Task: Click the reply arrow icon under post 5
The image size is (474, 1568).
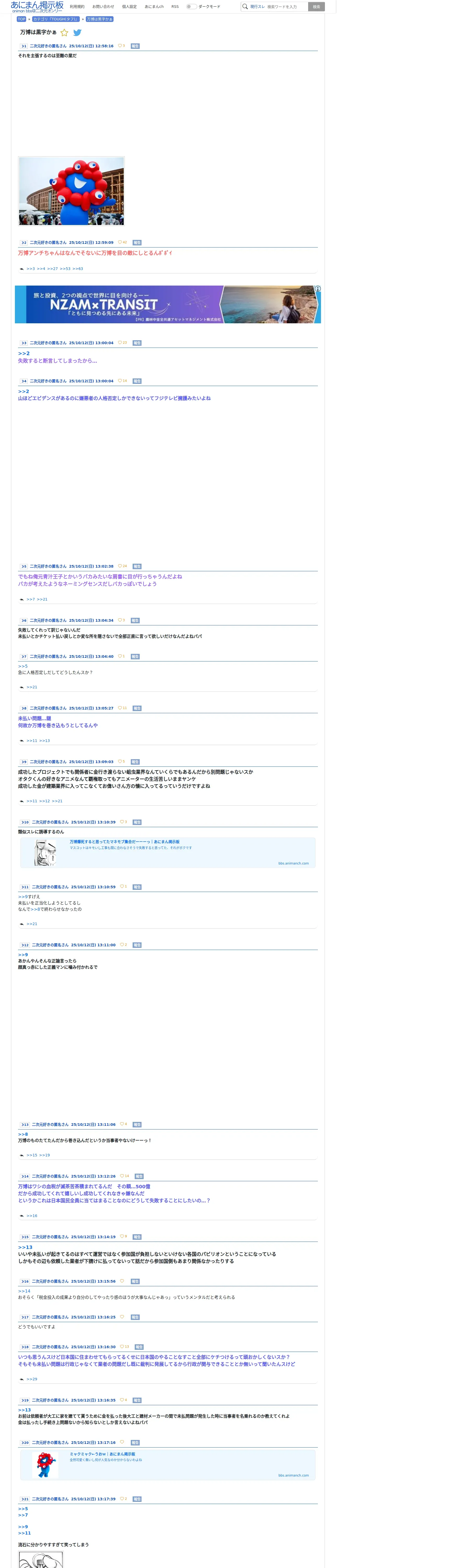Action: tap(21, 599)
